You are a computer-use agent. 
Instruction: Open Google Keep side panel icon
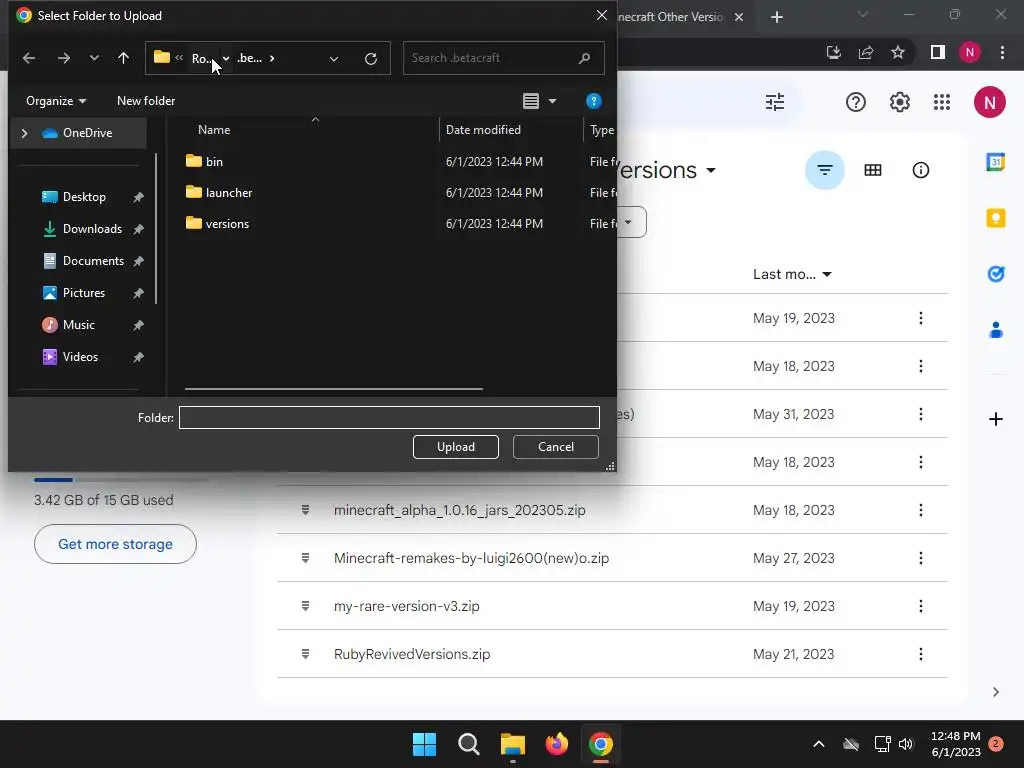point(995,217)
